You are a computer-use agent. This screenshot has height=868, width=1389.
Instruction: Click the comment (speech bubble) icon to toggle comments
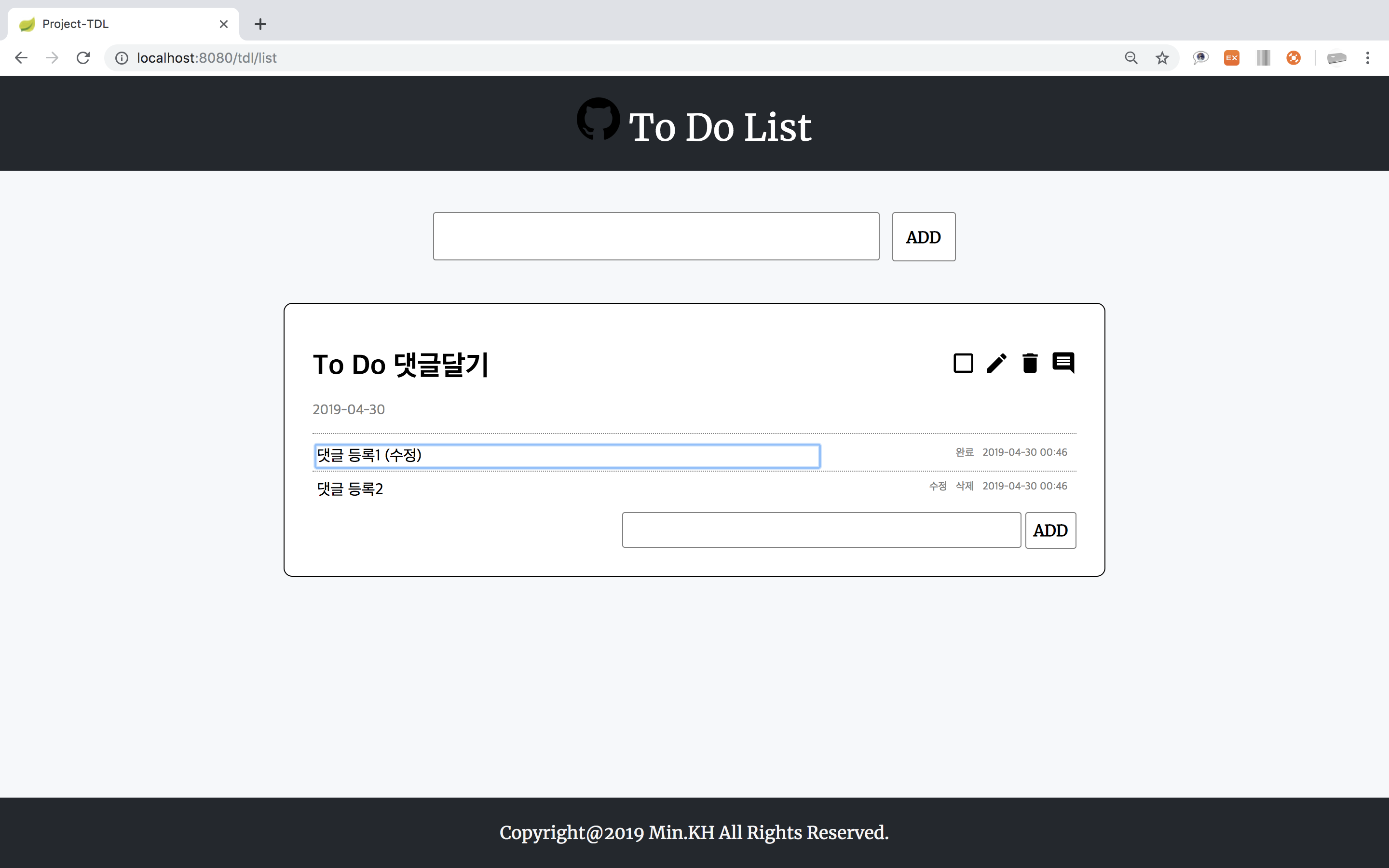[1063, 362]
